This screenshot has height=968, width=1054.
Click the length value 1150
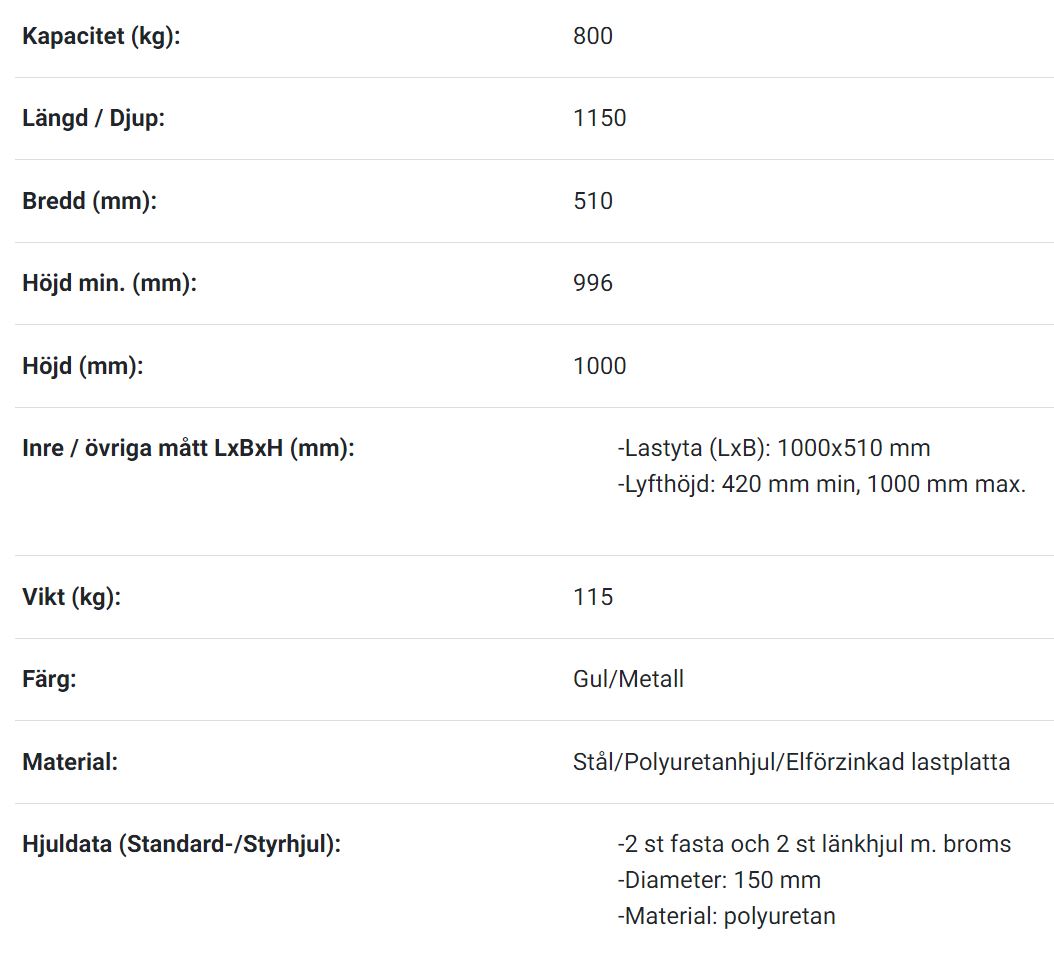[x=600, y=118]
